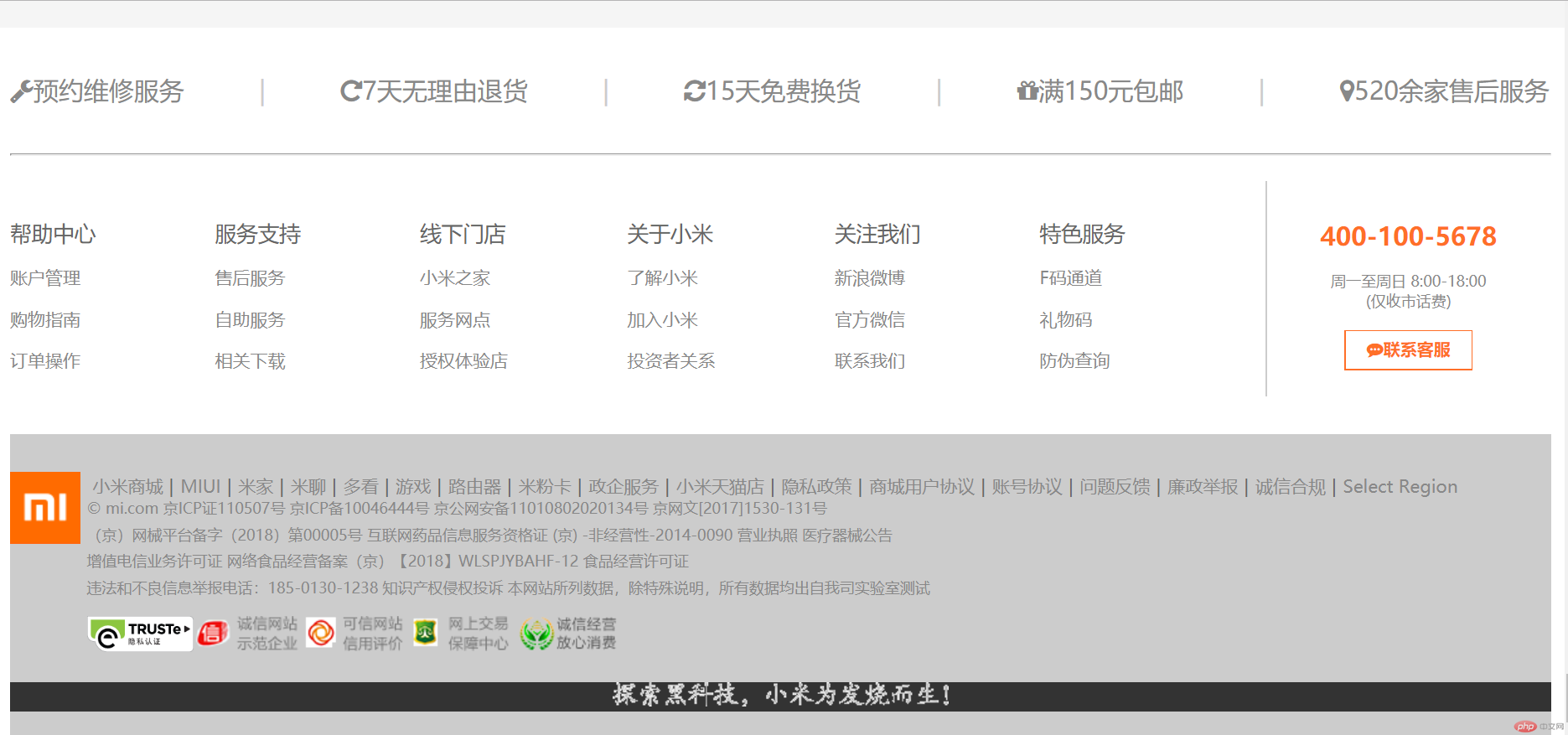
Task: Open 多看 footer link
Action: pos(360,487)
